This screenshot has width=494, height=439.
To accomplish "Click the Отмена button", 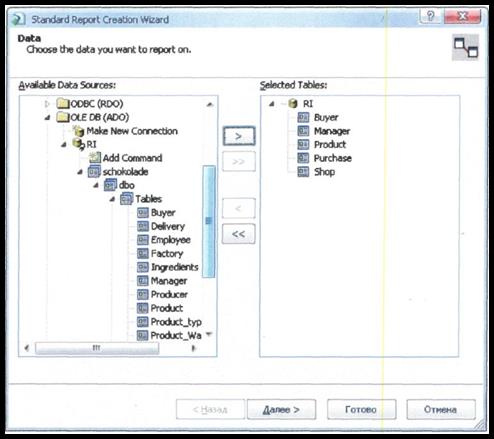I will [441, 409].
